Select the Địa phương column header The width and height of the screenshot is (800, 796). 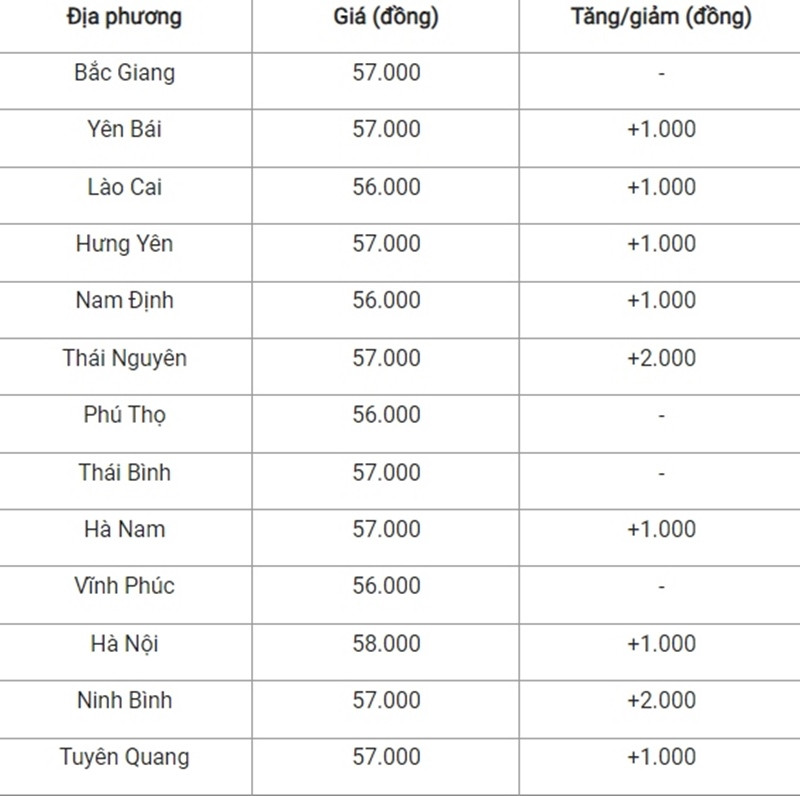pos(124,17)
